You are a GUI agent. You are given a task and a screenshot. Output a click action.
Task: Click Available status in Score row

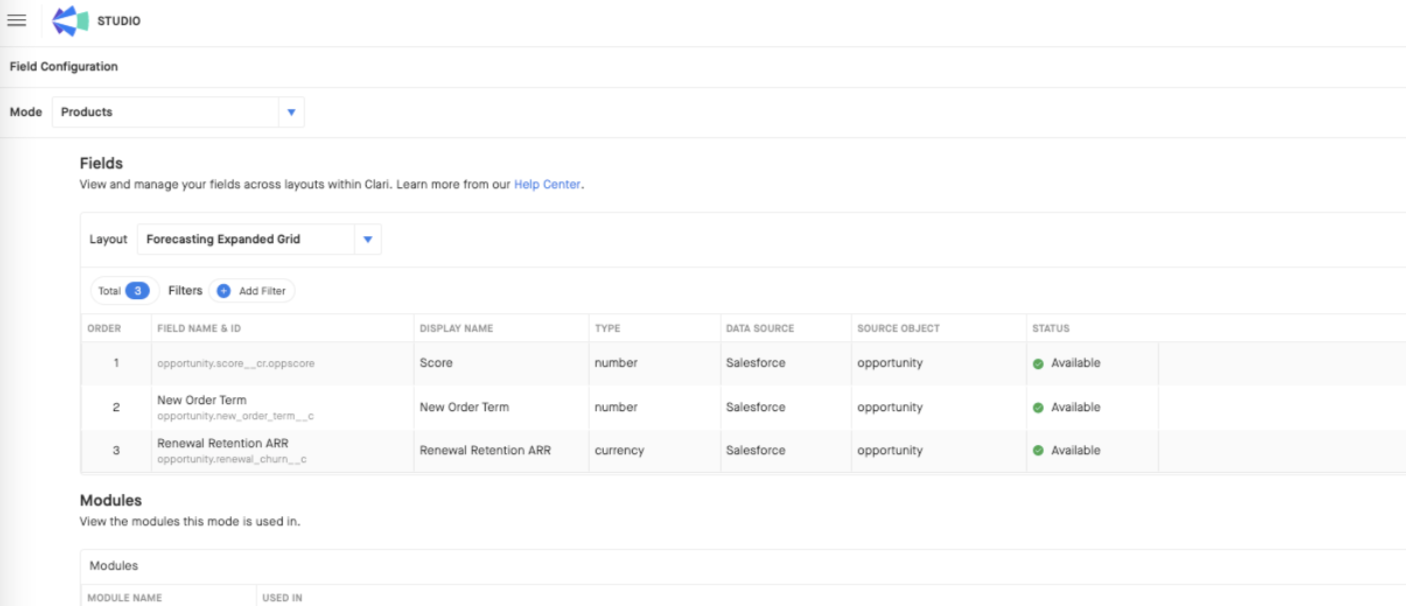1076,363
